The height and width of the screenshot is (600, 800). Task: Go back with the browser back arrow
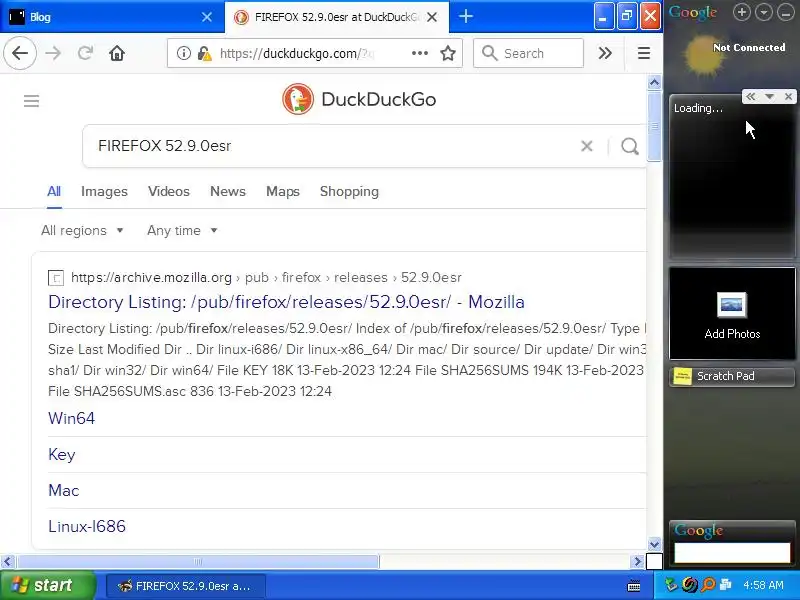20,53
